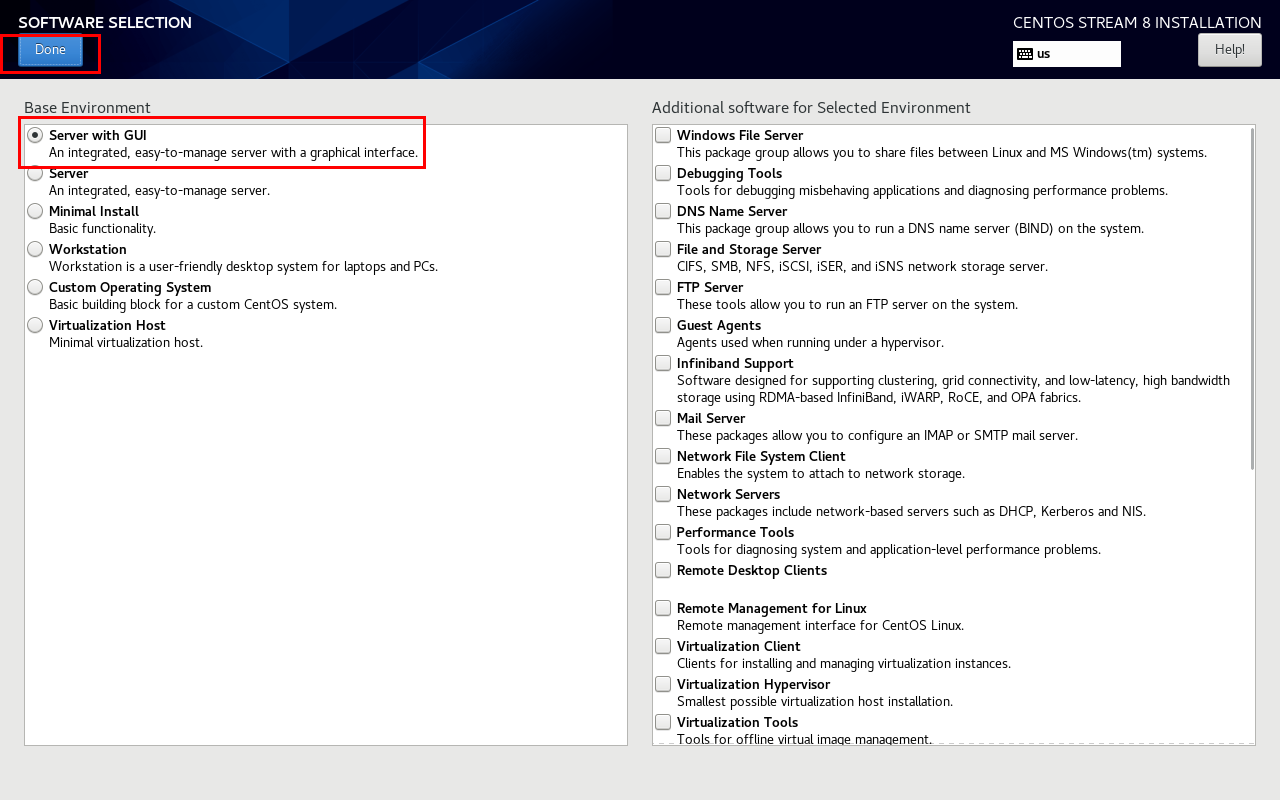1280x800 pixels.
Task: Check Virtualization Hypervisor checkbox
Action: (663, 684)
